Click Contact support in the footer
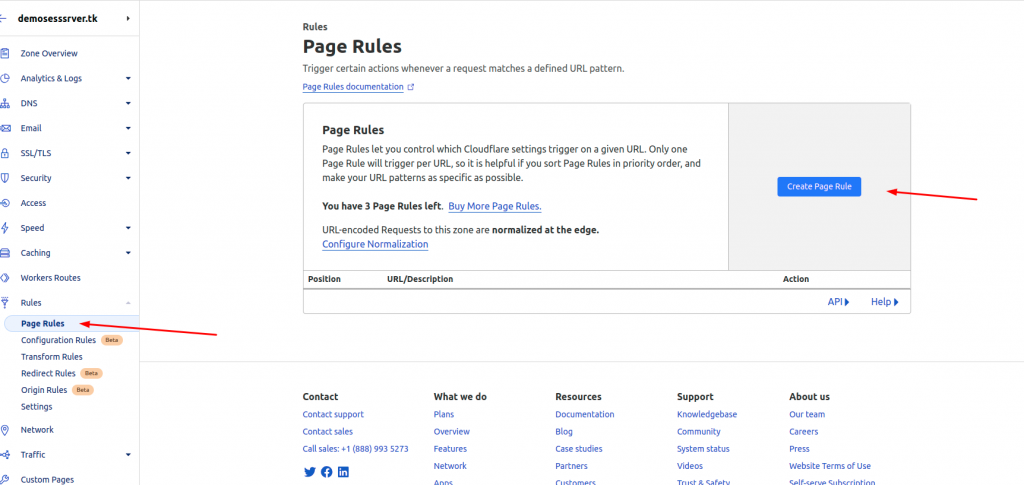1024x485 pixels. point(333,415)
